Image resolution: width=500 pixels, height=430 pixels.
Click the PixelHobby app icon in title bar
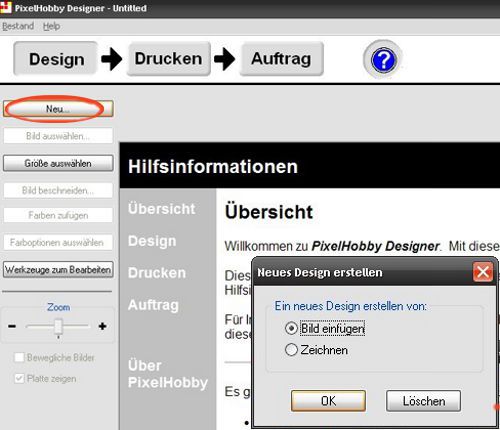click(6, 7)
